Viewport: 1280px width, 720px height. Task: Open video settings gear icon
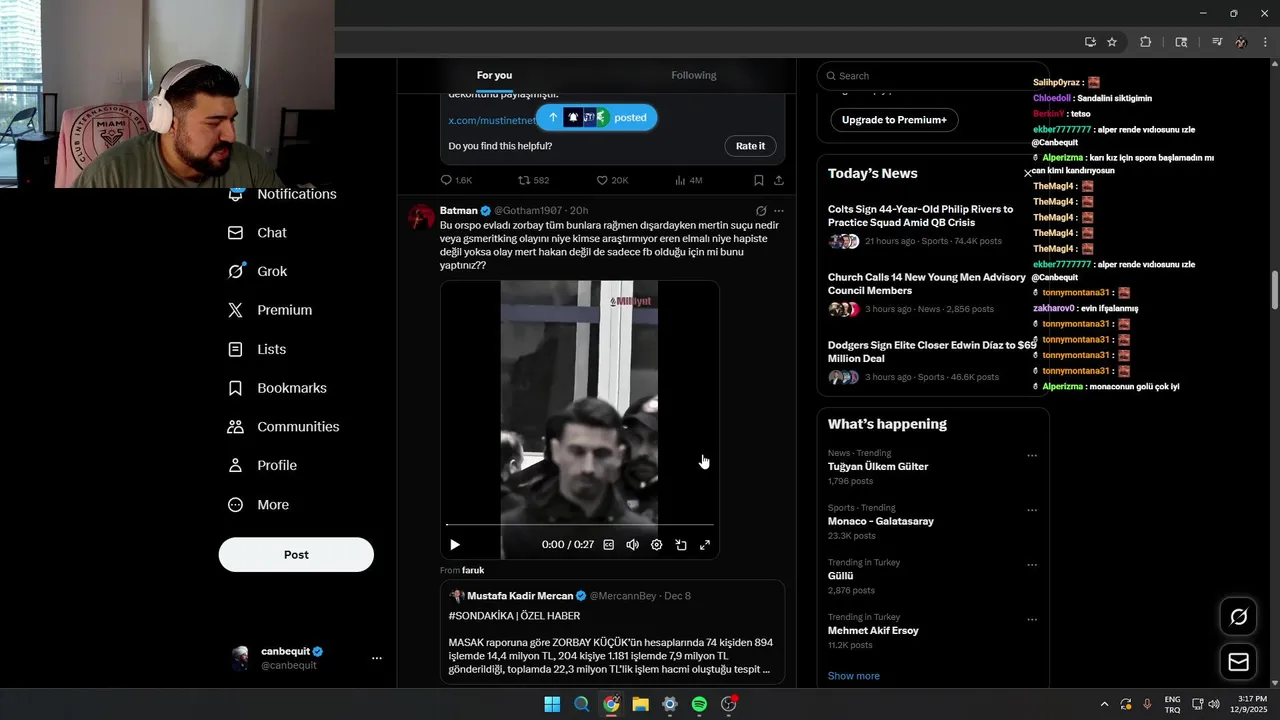pos(656,545)
